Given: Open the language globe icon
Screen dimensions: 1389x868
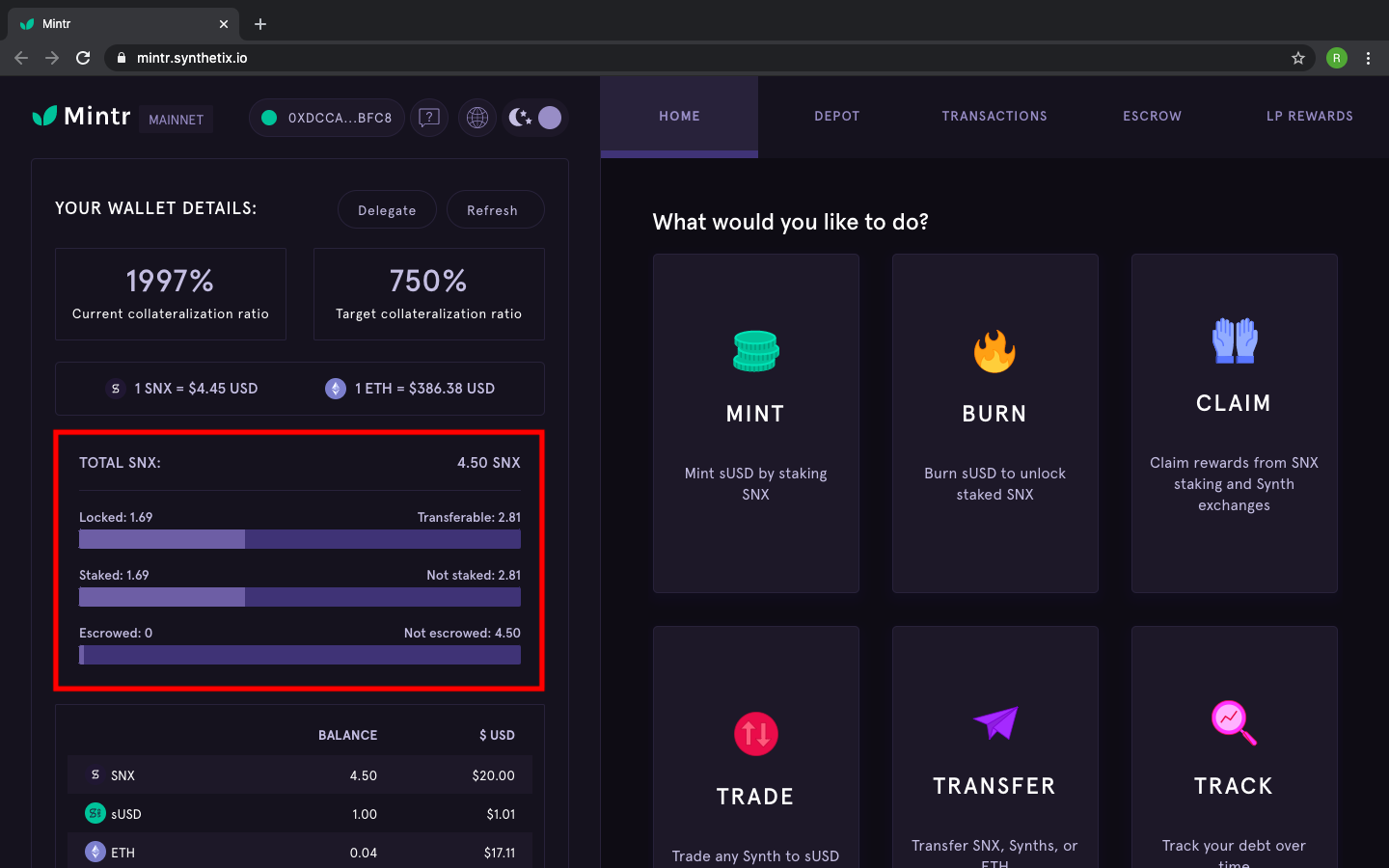Looking at the screenshot, I should click(477, 118).
